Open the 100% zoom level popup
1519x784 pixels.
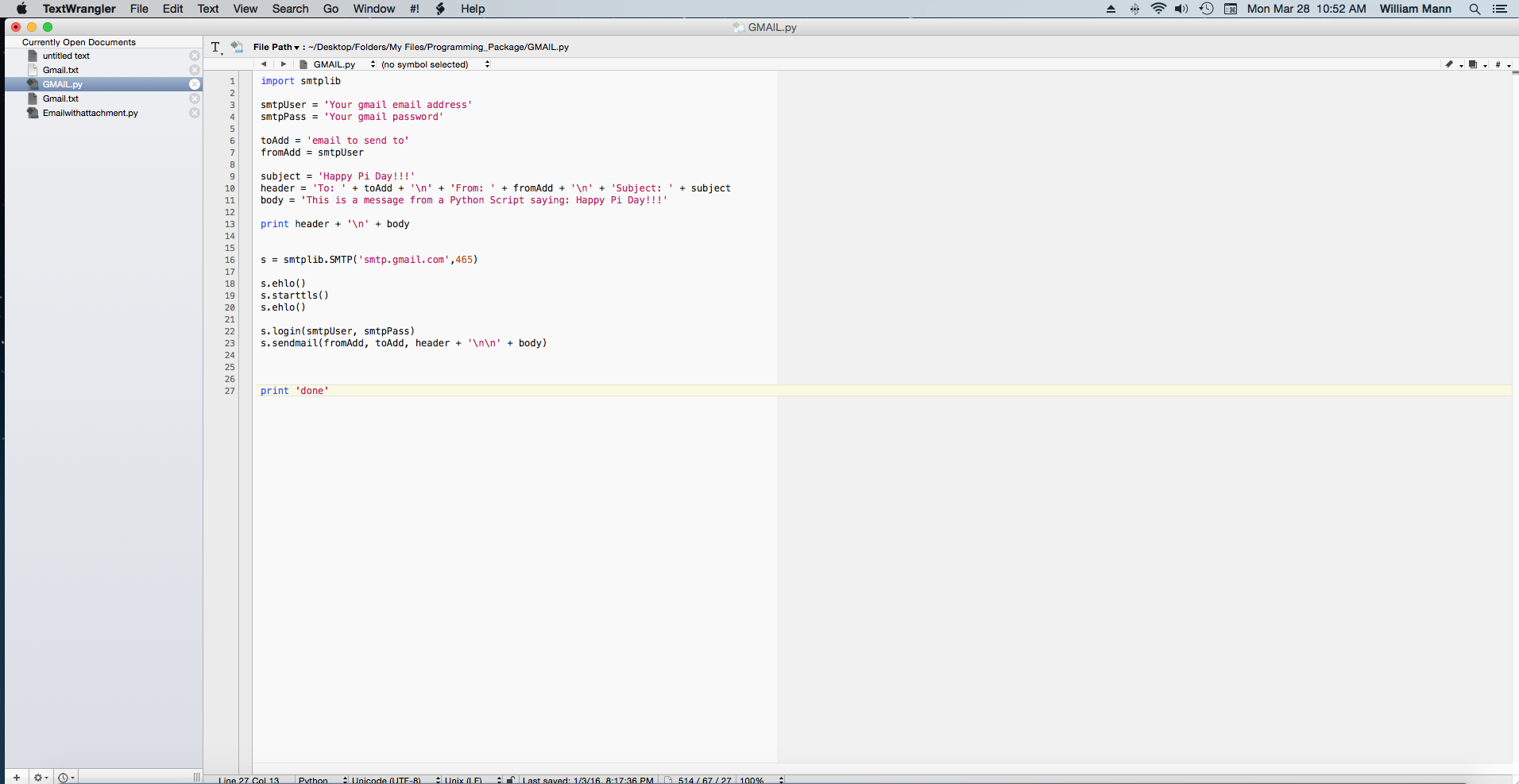pyautogui.click(x=761, y=780)
